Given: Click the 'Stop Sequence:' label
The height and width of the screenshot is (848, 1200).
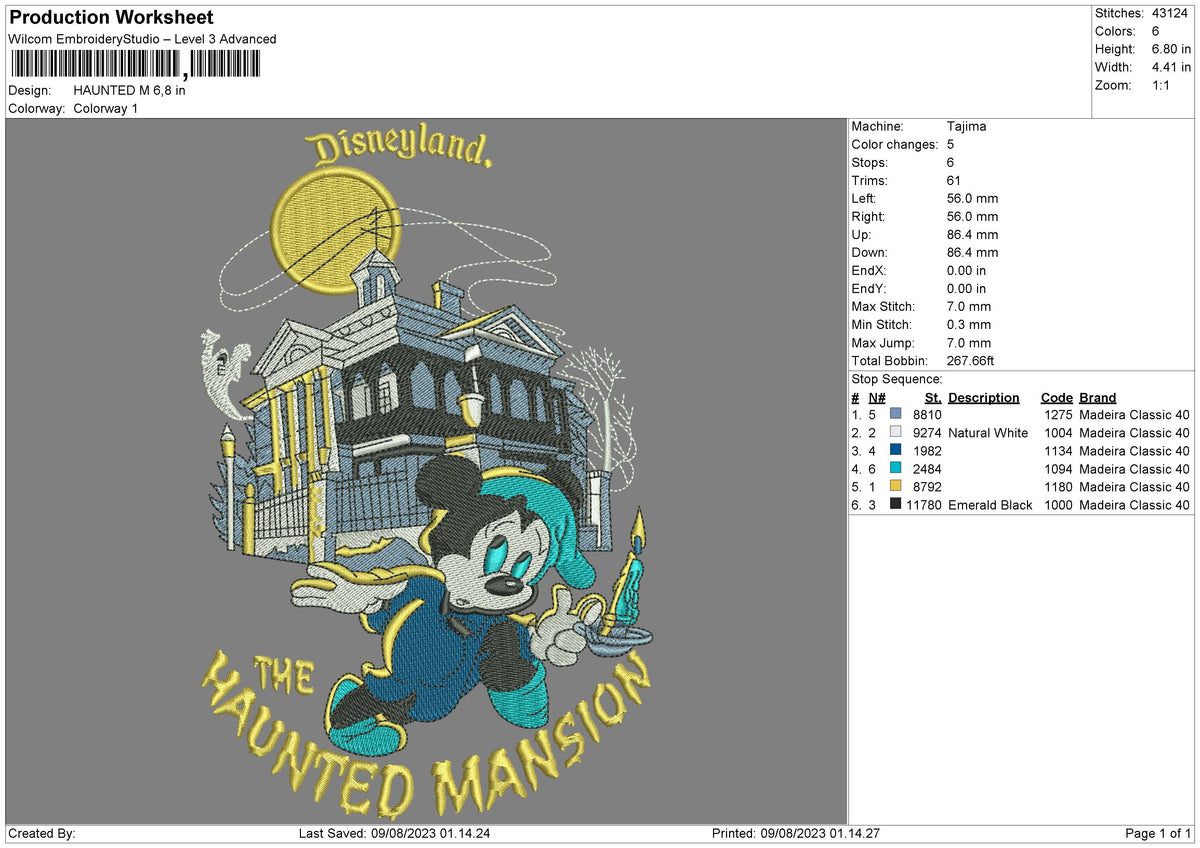Looking at the screenshot, I should (897, 379).
